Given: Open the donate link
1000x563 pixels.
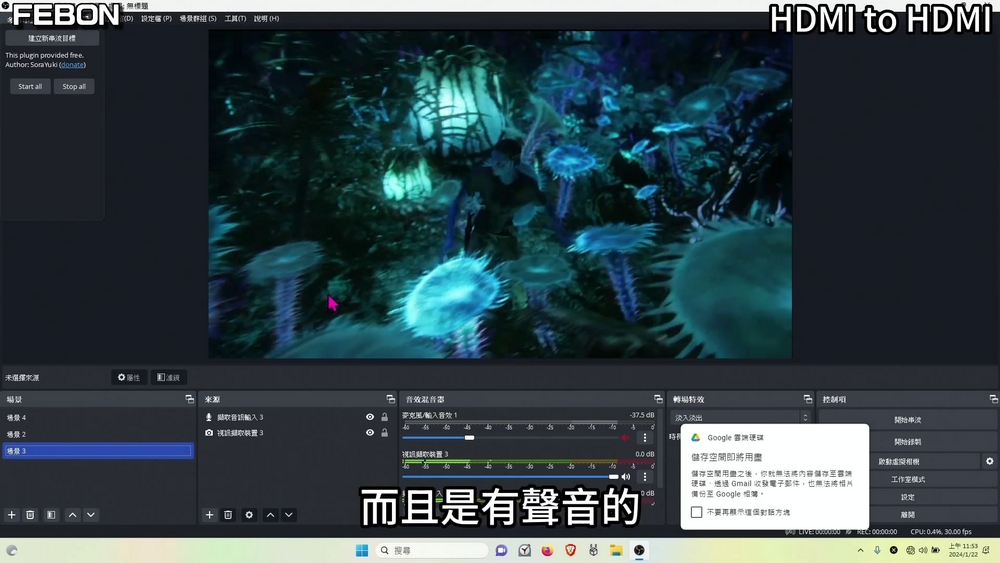Looking at the screenshot, I should coord(72,64).
